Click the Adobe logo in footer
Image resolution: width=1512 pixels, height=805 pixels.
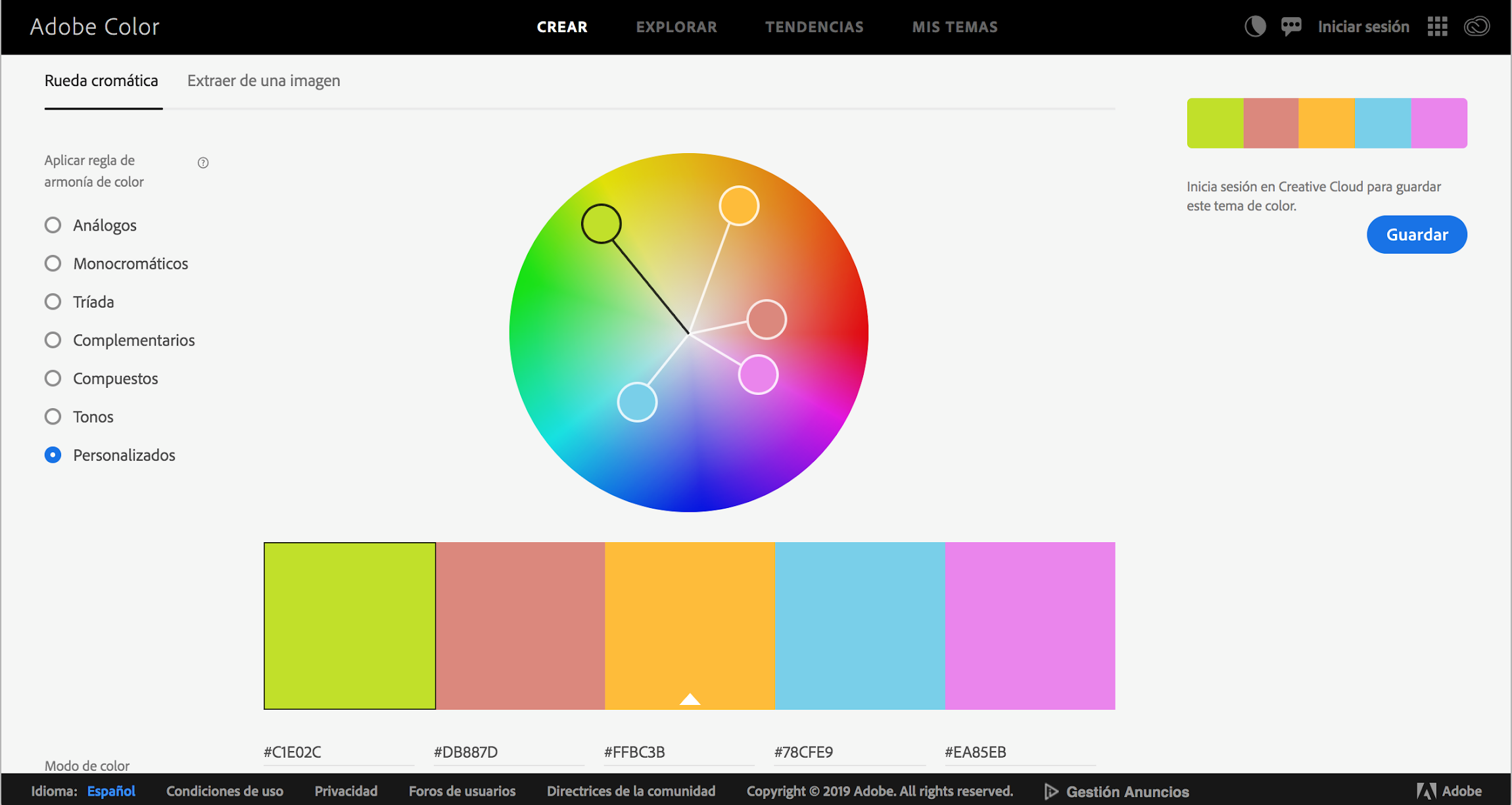1426,791
